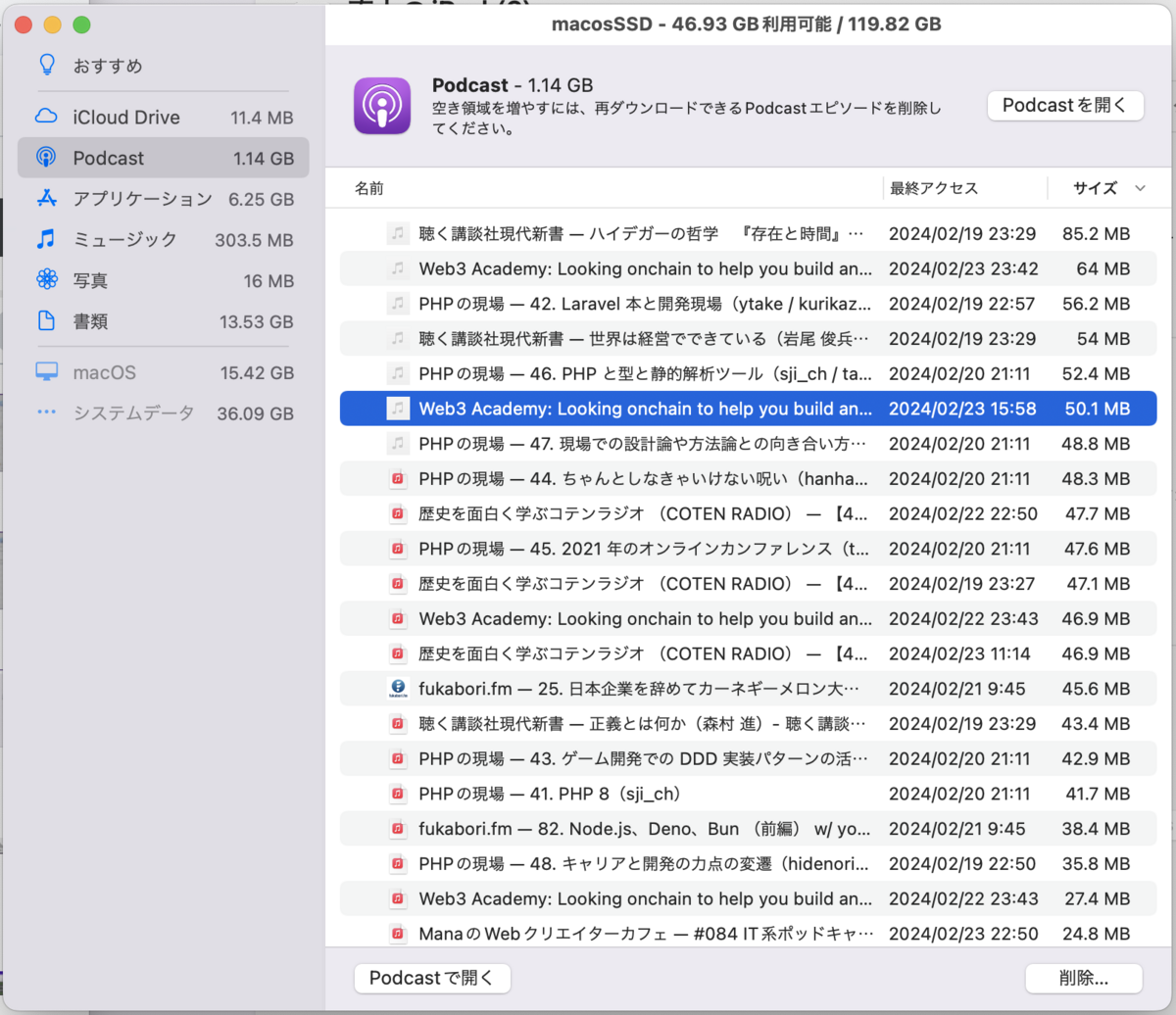Select Web3 Academy episode sized 46.9 MB
Image resolution: width=1176 pixels, height=1015 pixels.
[748, 618]
